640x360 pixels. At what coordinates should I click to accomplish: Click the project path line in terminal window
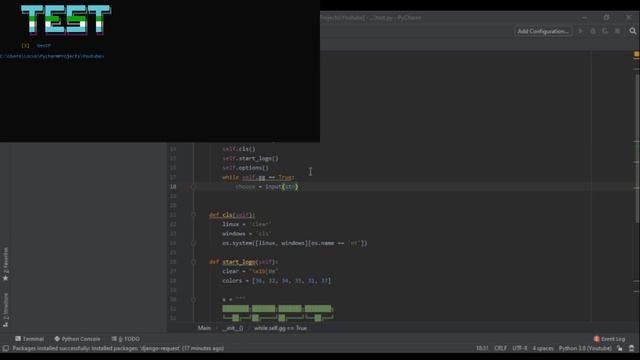52,56
